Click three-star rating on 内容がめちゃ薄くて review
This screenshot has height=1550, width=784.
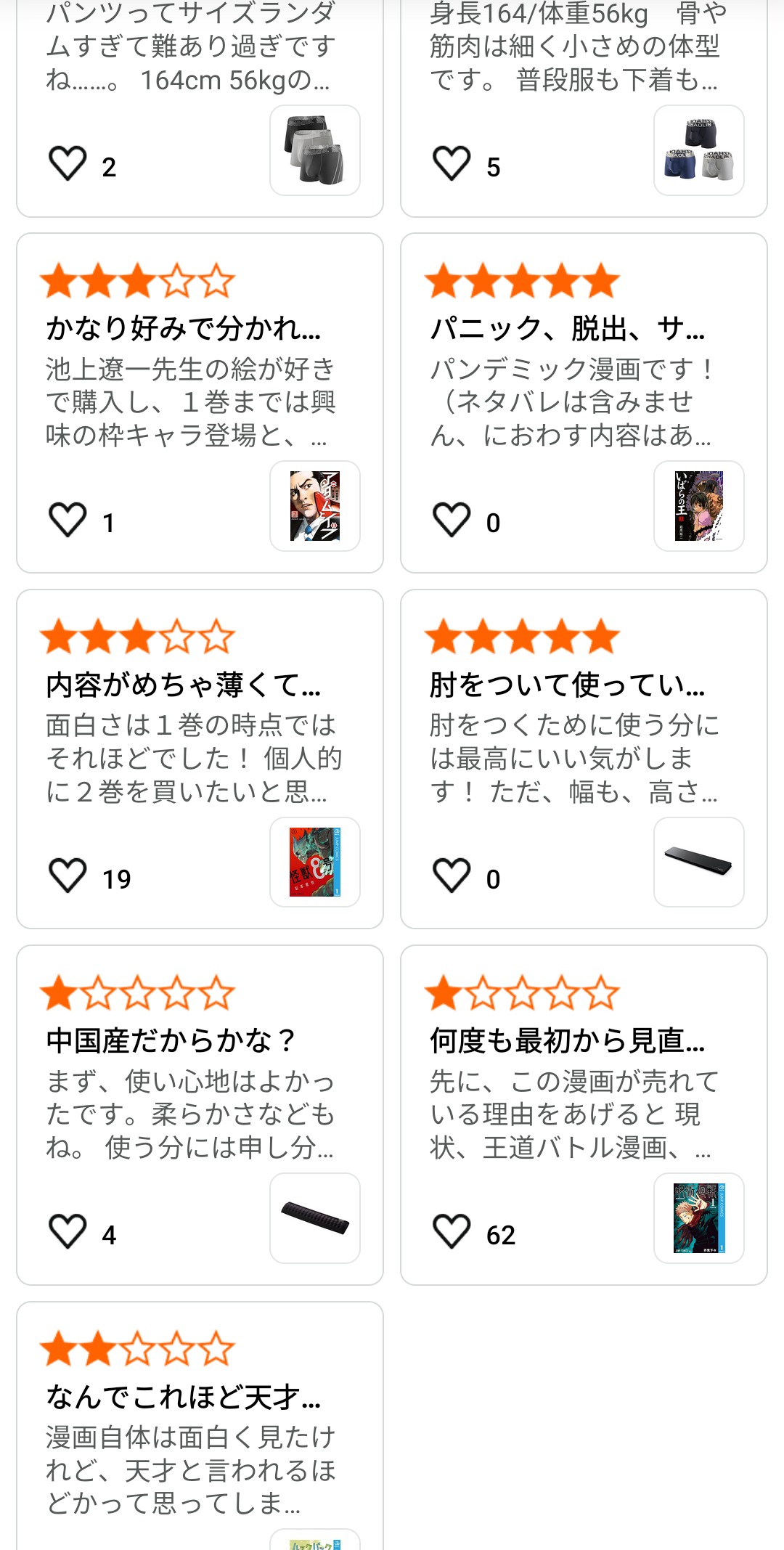138,637
